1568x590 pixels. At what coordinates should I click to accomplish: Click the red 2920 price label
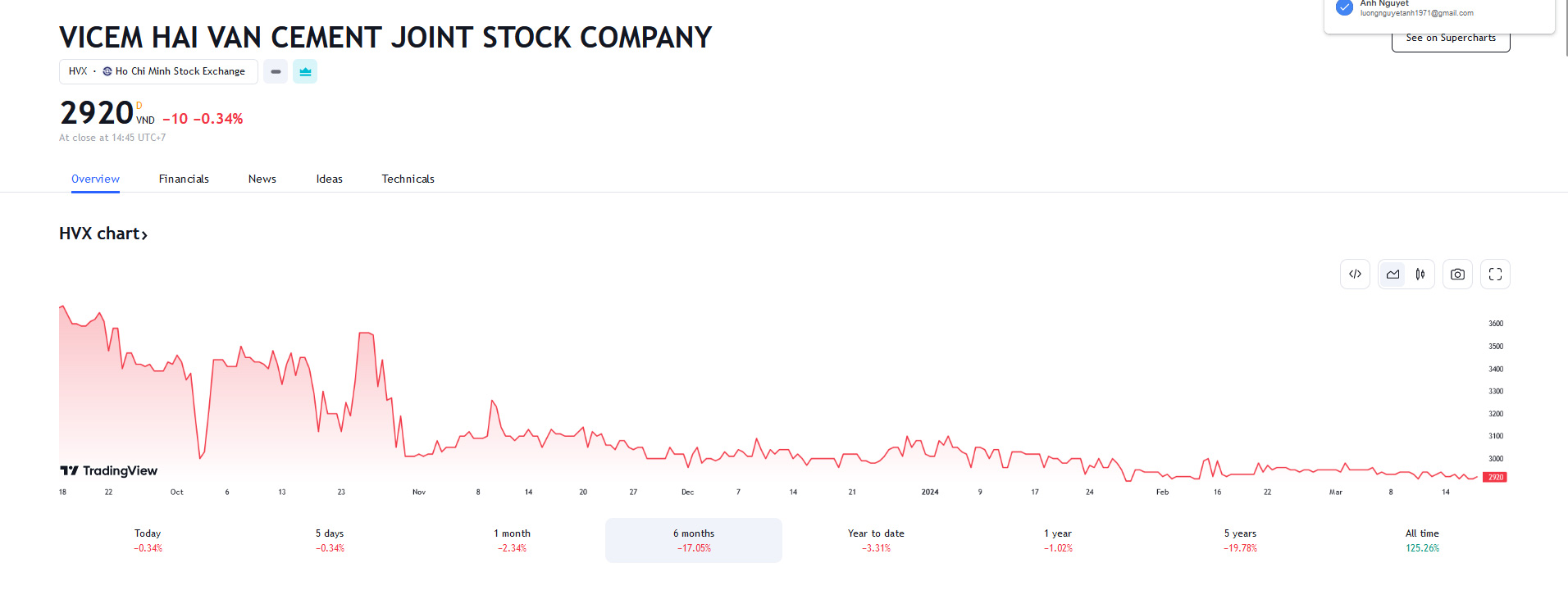(1495, 477)
